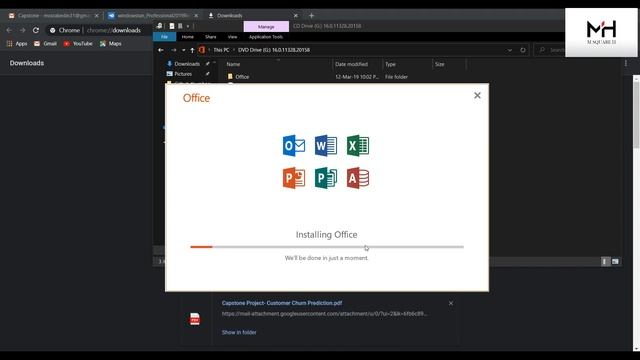This screenshot has height=360, width=640.
Task: Switch Explorer to large icons view
Action: pyautogui.click(x=615, y=262)
